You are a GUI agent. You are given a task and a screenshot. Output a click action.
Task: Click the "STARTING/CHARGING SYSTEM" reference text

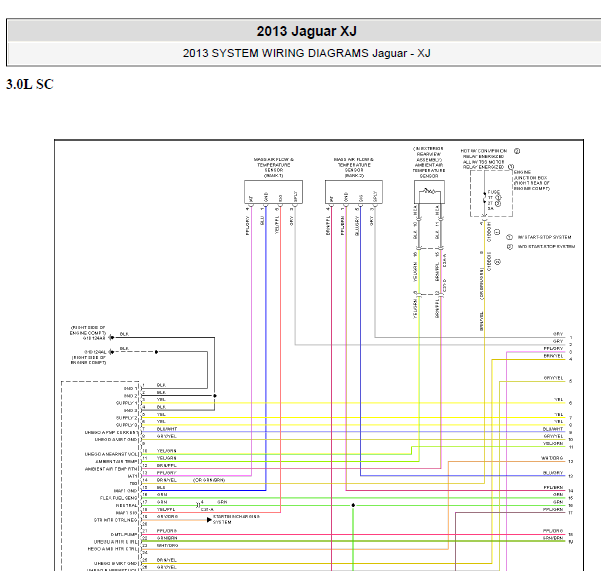coord(236,519)
